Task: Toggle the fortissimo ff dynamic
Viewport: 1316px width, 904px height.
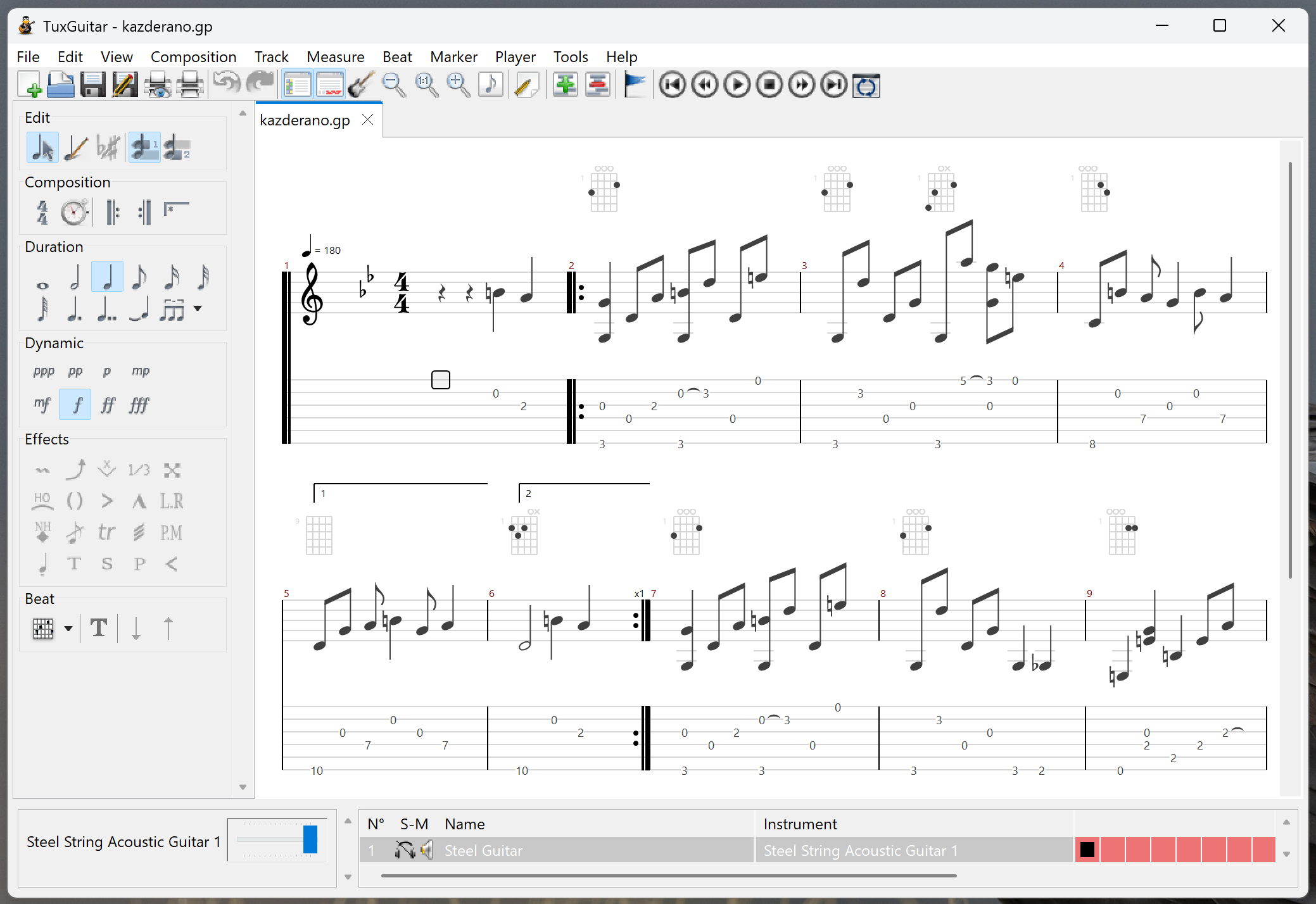Action: click(108, 405)
